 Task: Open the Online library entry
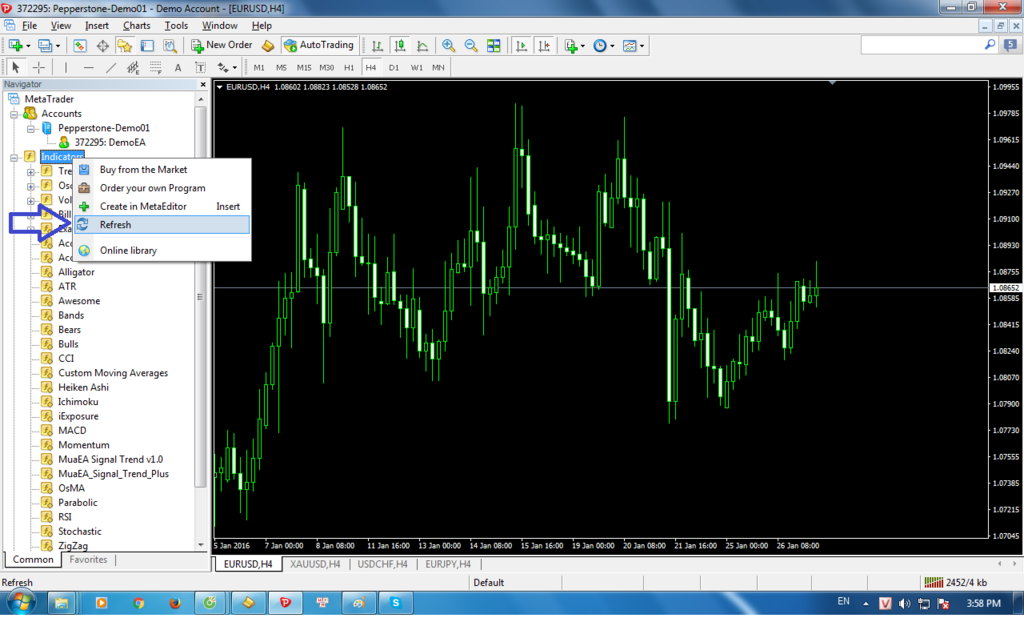[162, 251]
